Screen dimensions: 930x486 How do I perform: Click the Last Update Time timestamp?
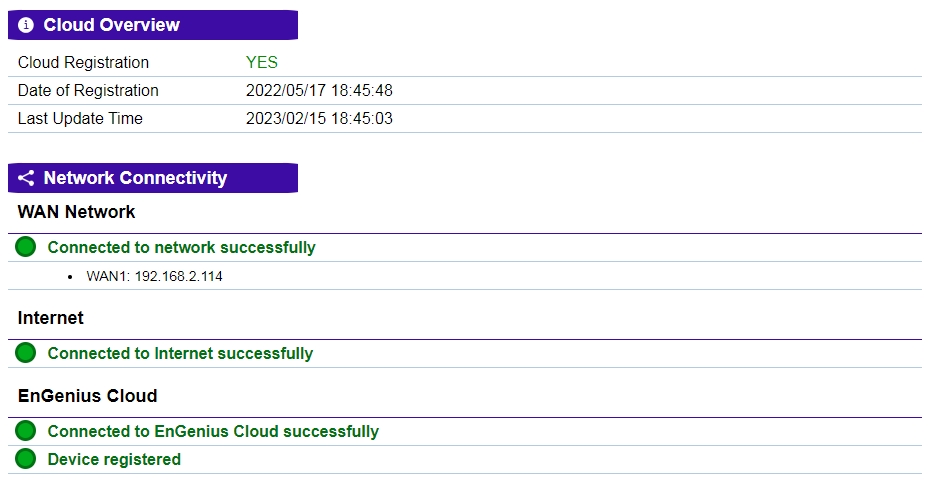pos(319,118)
